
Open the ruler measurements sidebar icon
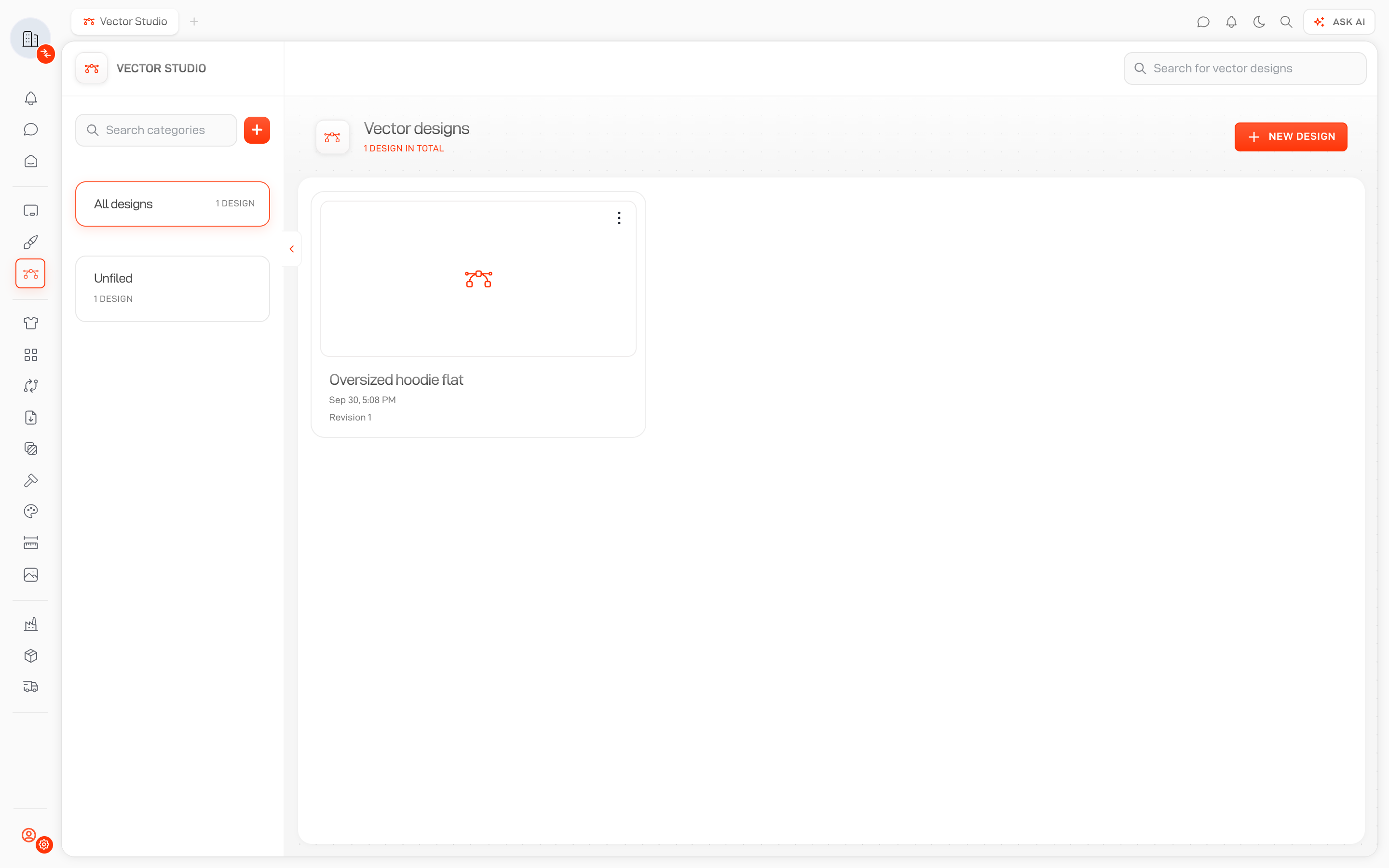pyautogui.click(x=31, y=543)
